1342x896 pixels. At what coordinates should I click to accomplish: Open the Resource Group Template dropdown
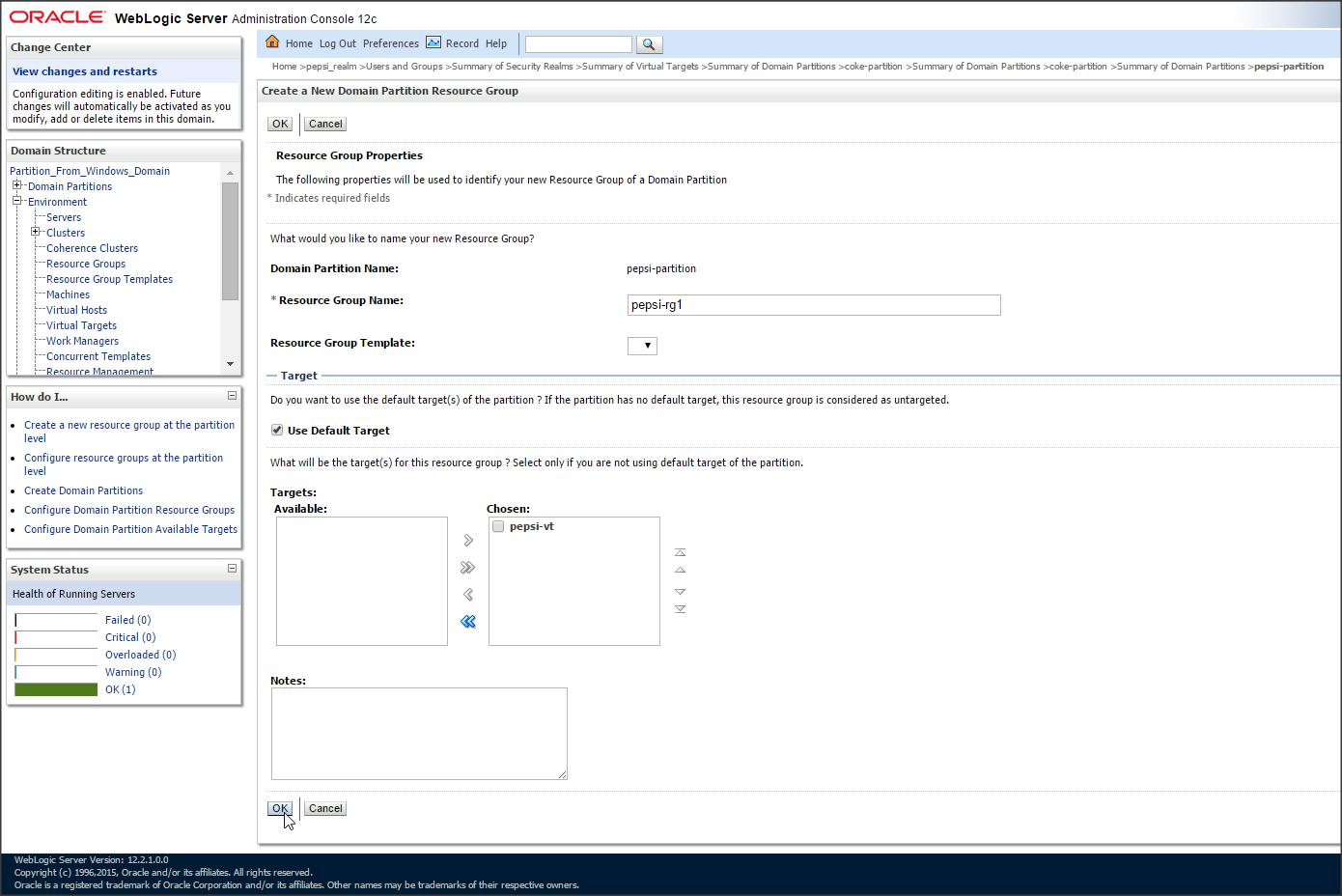click(x=642, y=346)
